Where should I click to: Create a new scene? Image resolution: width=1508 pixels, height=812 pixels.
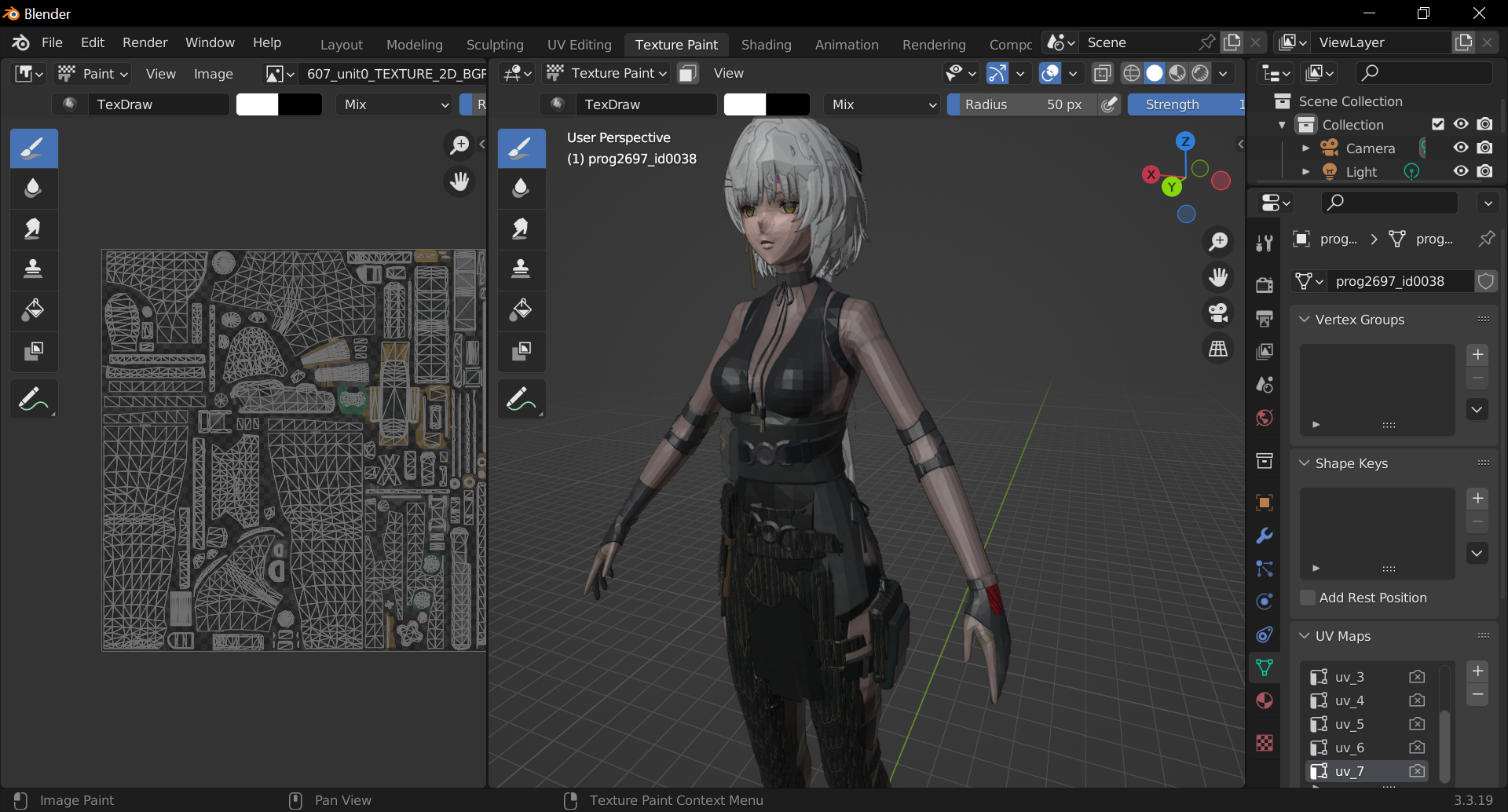click(1232, 42)
